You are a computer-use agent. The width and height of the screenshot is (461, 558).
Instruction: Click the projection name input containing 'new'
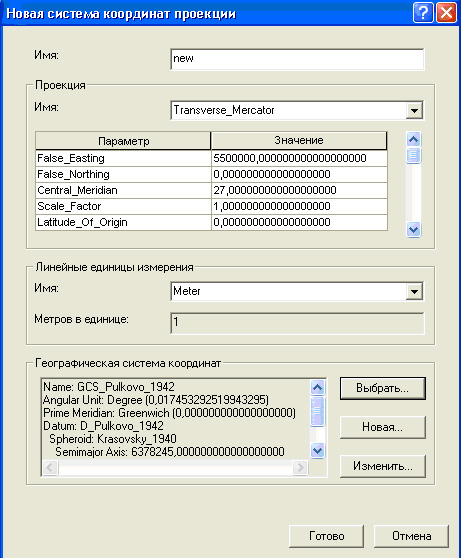coord(297,59)
